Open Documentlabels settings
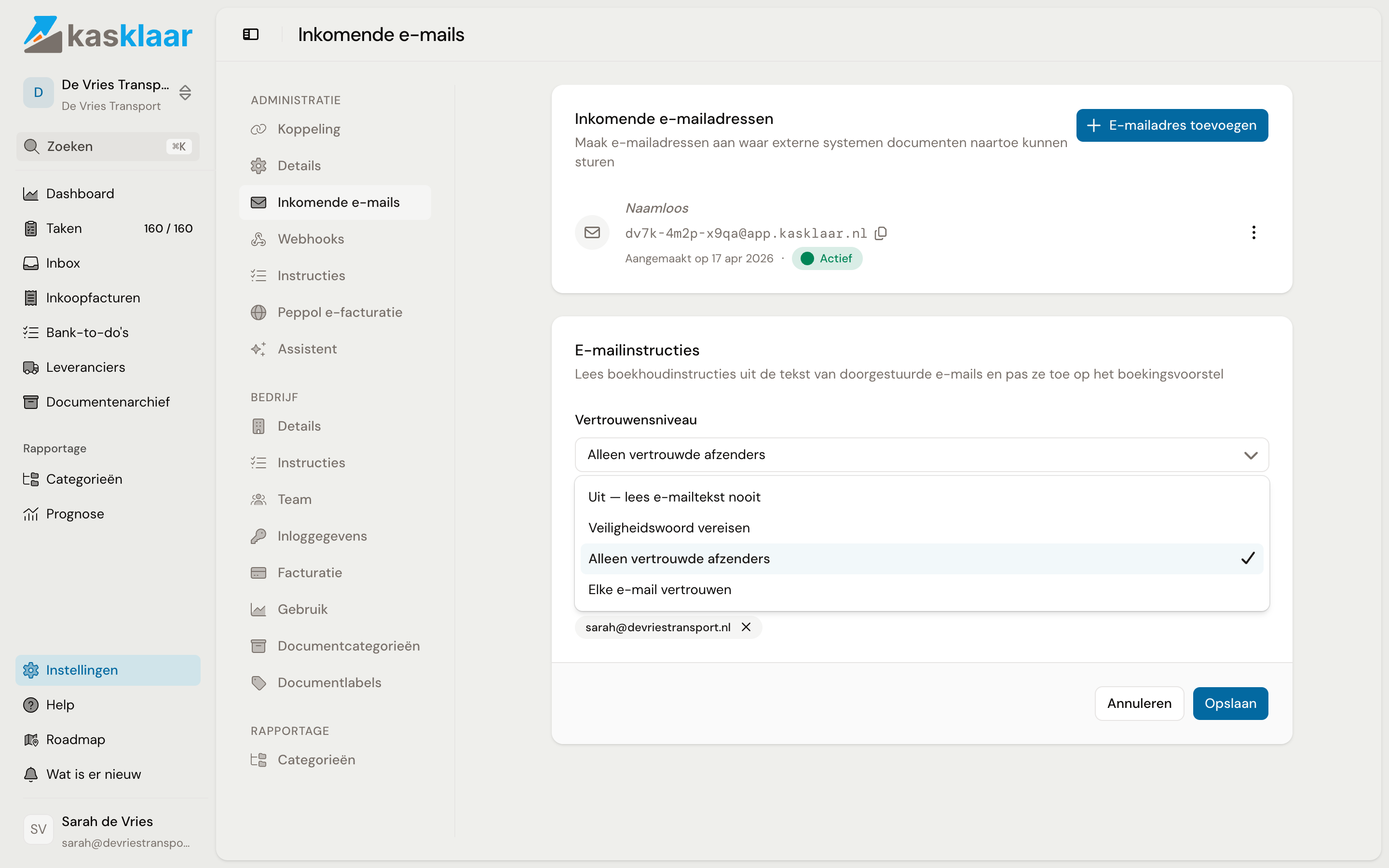This screenshot has width=1389, height=868. pos(335,682)
